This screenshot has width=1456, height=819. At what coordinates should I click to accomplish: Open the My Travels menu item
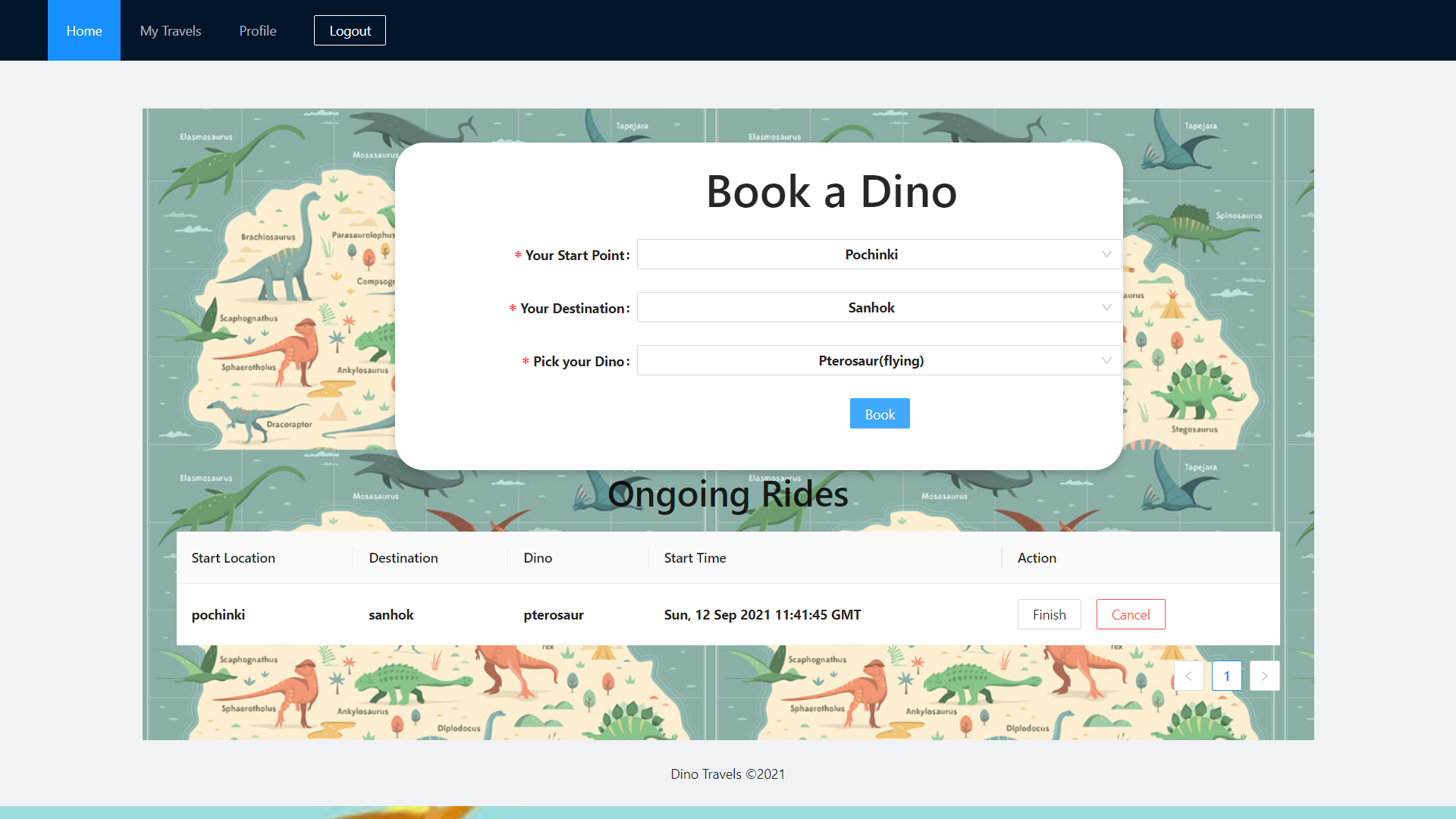tap(171, 31)
